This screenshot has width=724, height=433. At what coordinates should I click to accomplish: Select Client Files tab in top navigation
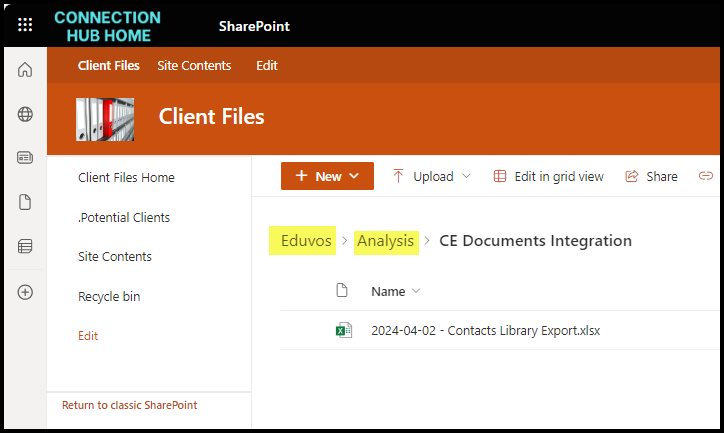click(108, 66)
